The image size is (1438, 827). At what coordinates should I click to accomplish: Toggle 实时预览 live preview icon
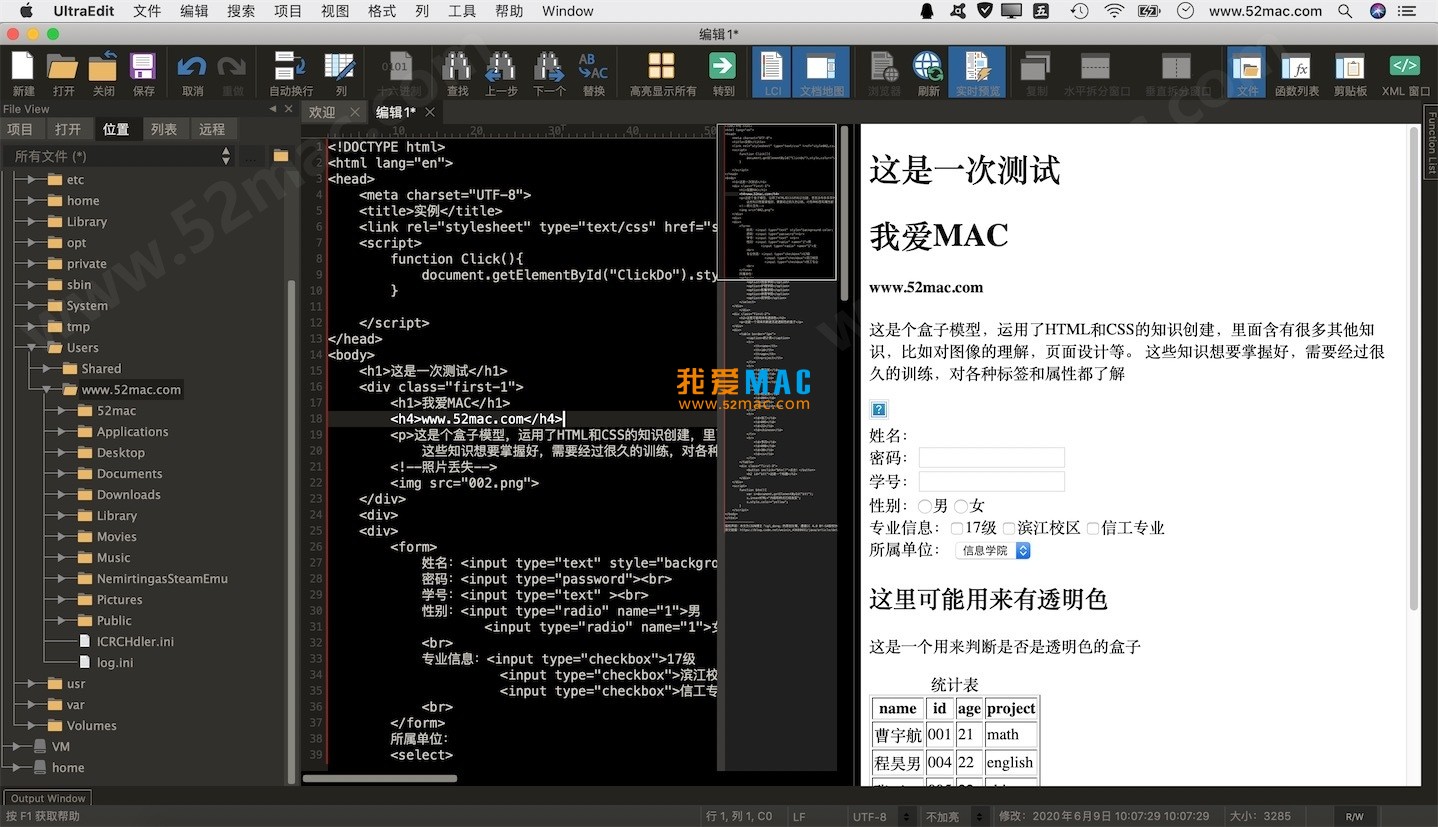coord(977,67)
